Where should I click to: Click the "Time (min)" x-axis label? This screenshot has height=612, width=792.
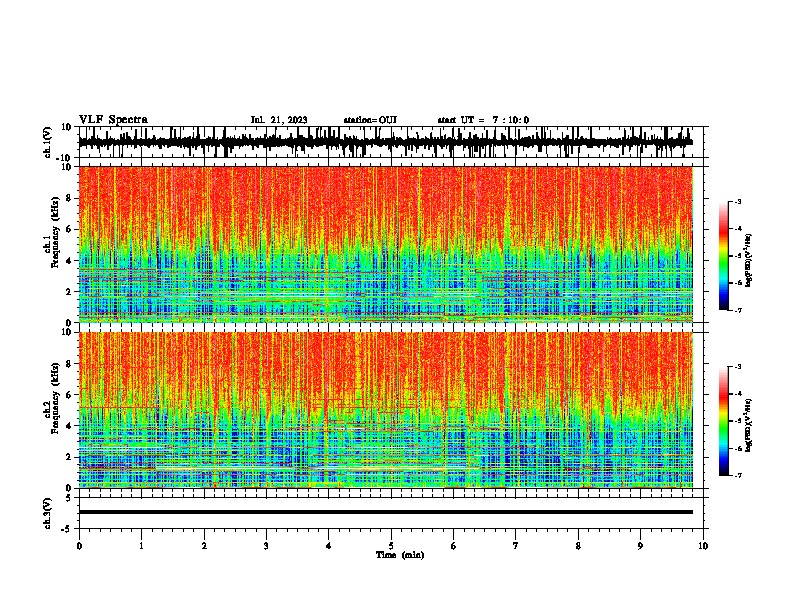coord(400,555)
